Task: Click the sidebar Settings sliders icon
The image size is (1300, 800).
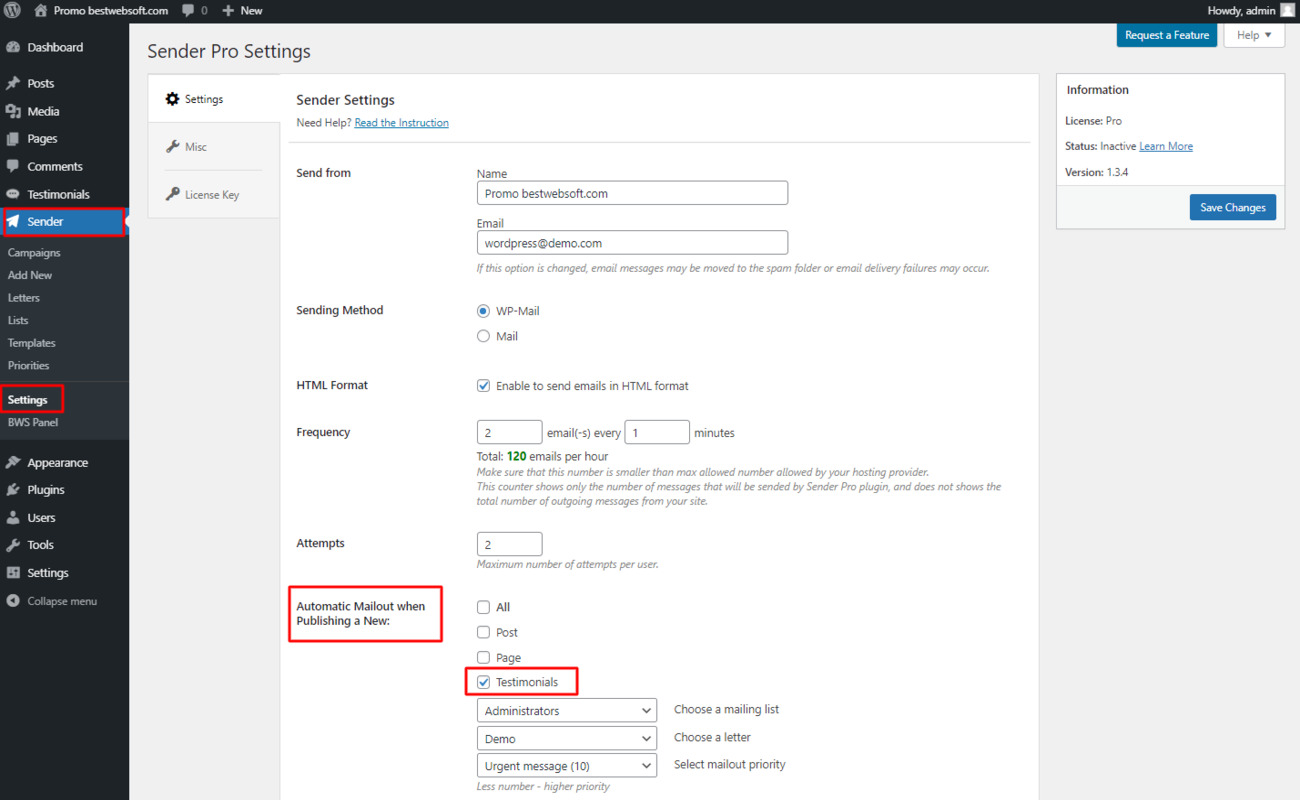Action: pyautogui.click(x=13, y=573)
